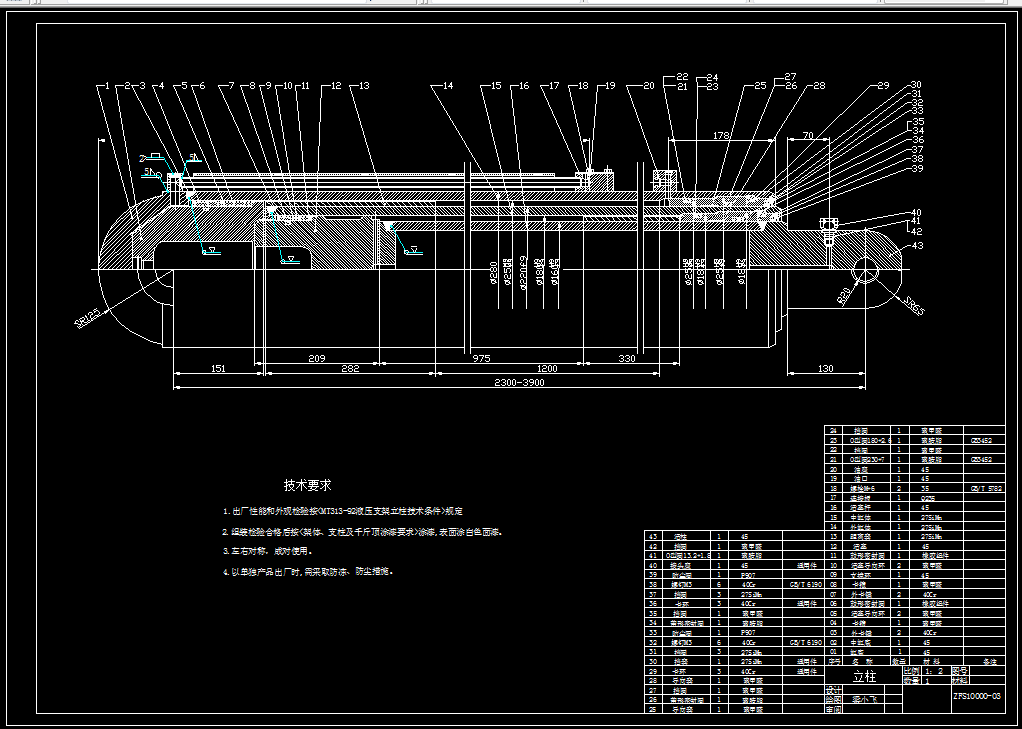
Task: Select technical requirement note numbered 4
Action: (x=308, y=572)
